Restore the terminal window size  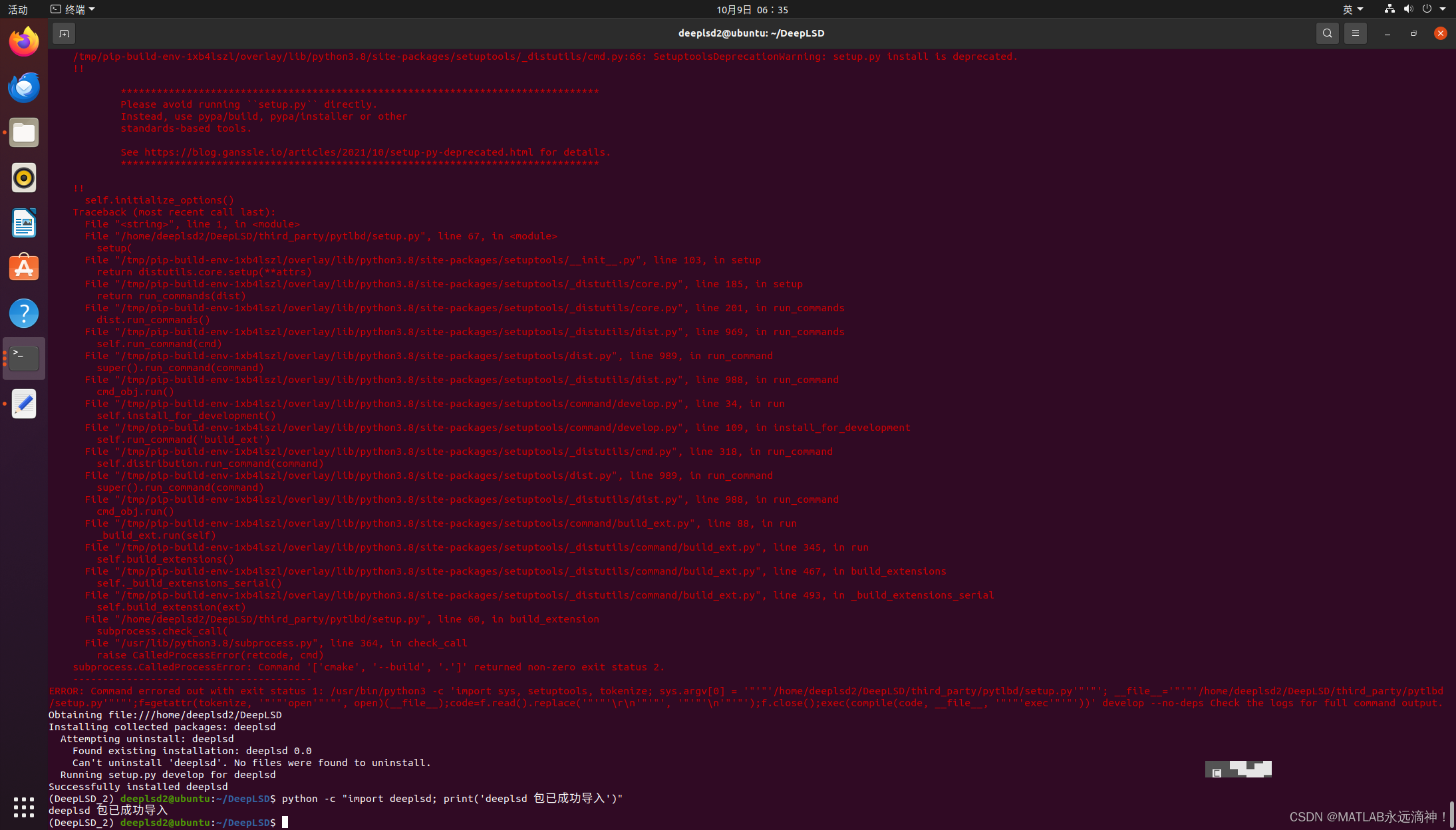coord(1413,33)
